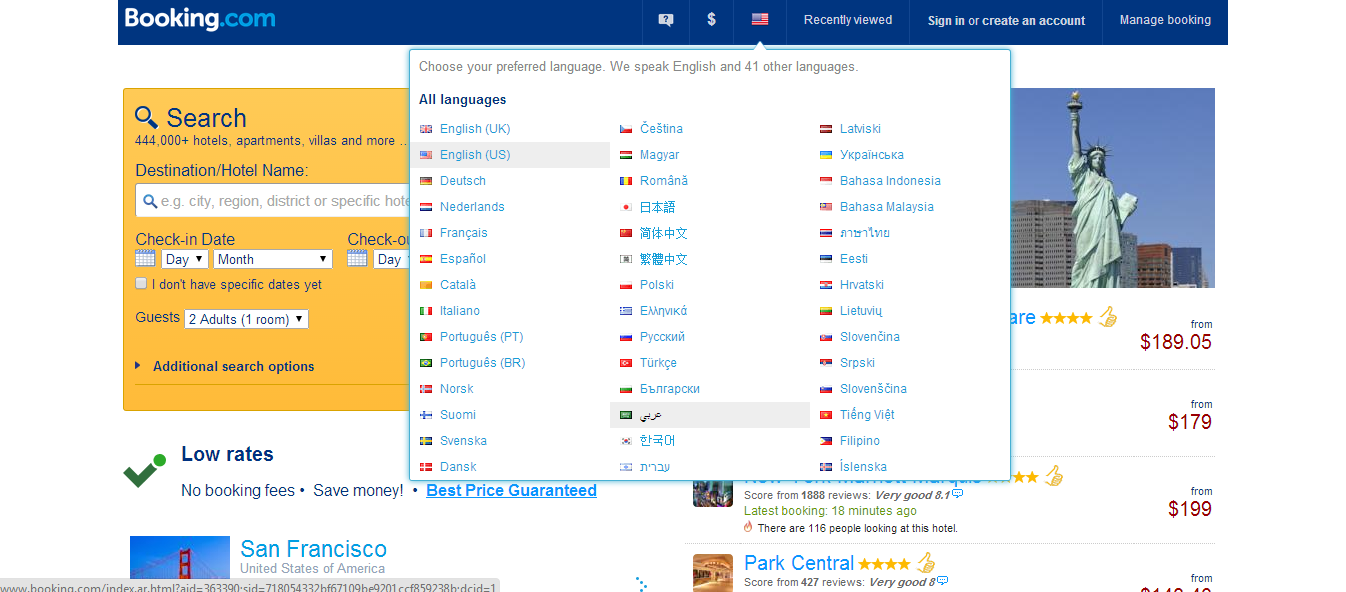Click the South Korean flag beside 한국어
The width and height of the screenshot is (1346, 592).
tap(626, 441)
